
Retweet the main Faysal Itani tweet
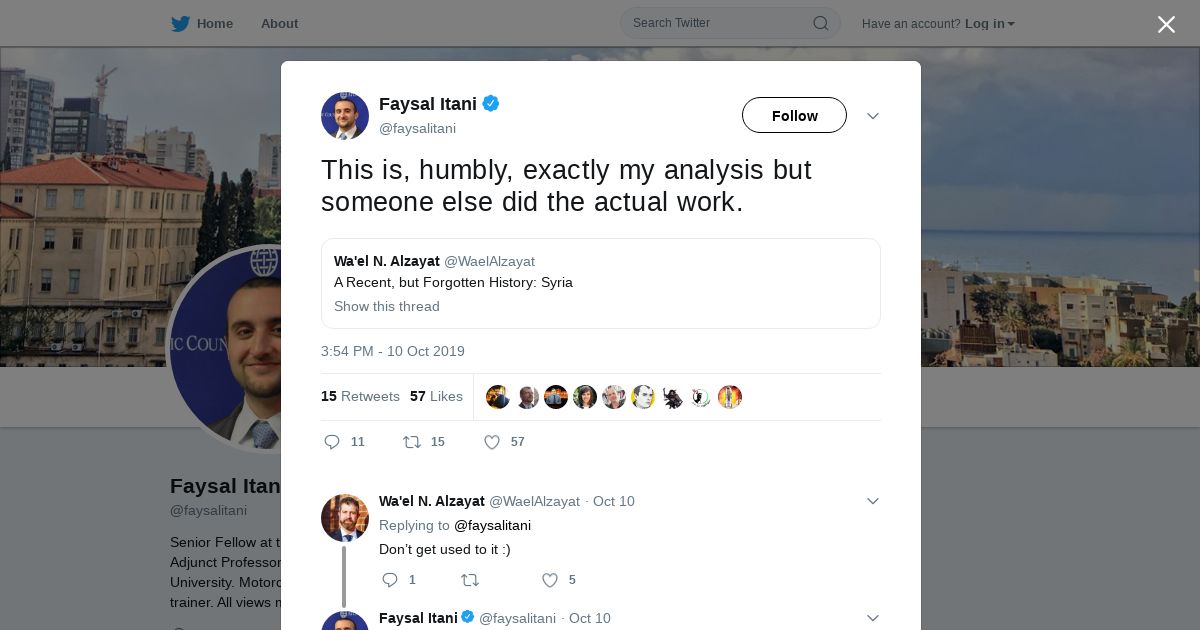coord(412,442)
